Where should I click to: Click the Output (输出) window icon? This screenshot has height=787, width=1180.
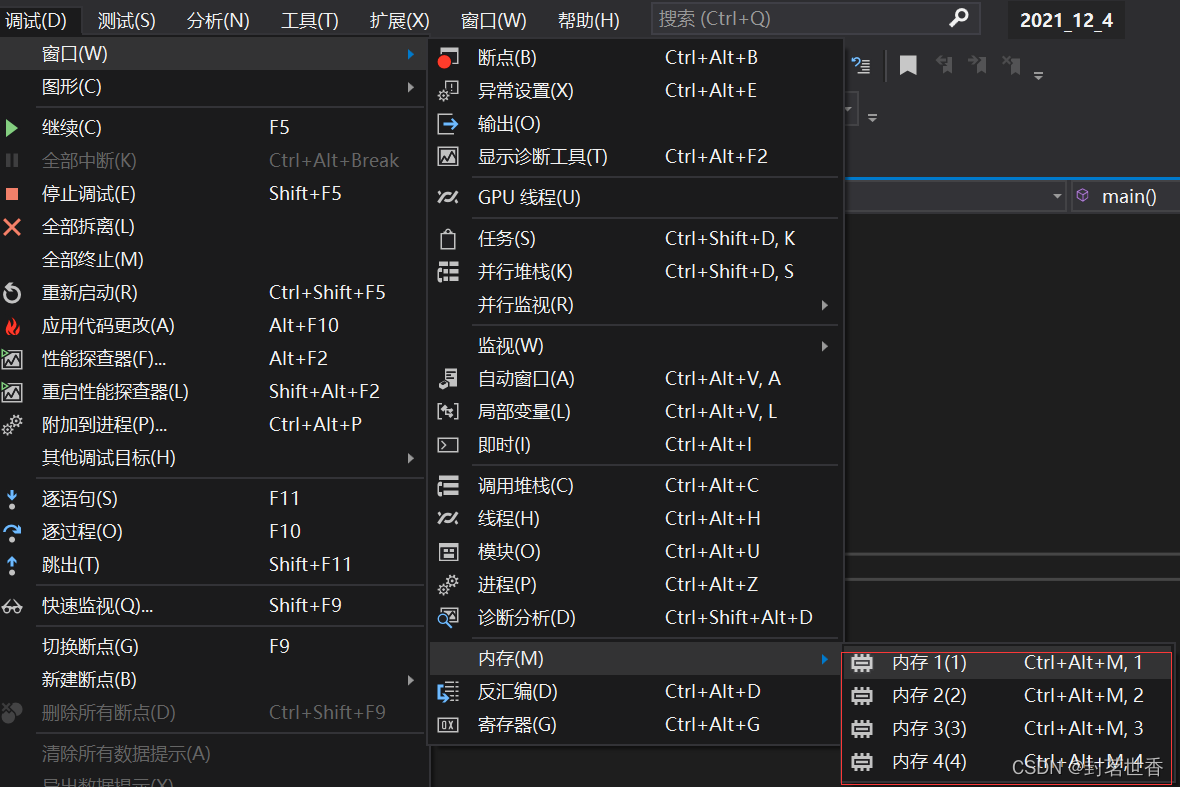point(447,124)
